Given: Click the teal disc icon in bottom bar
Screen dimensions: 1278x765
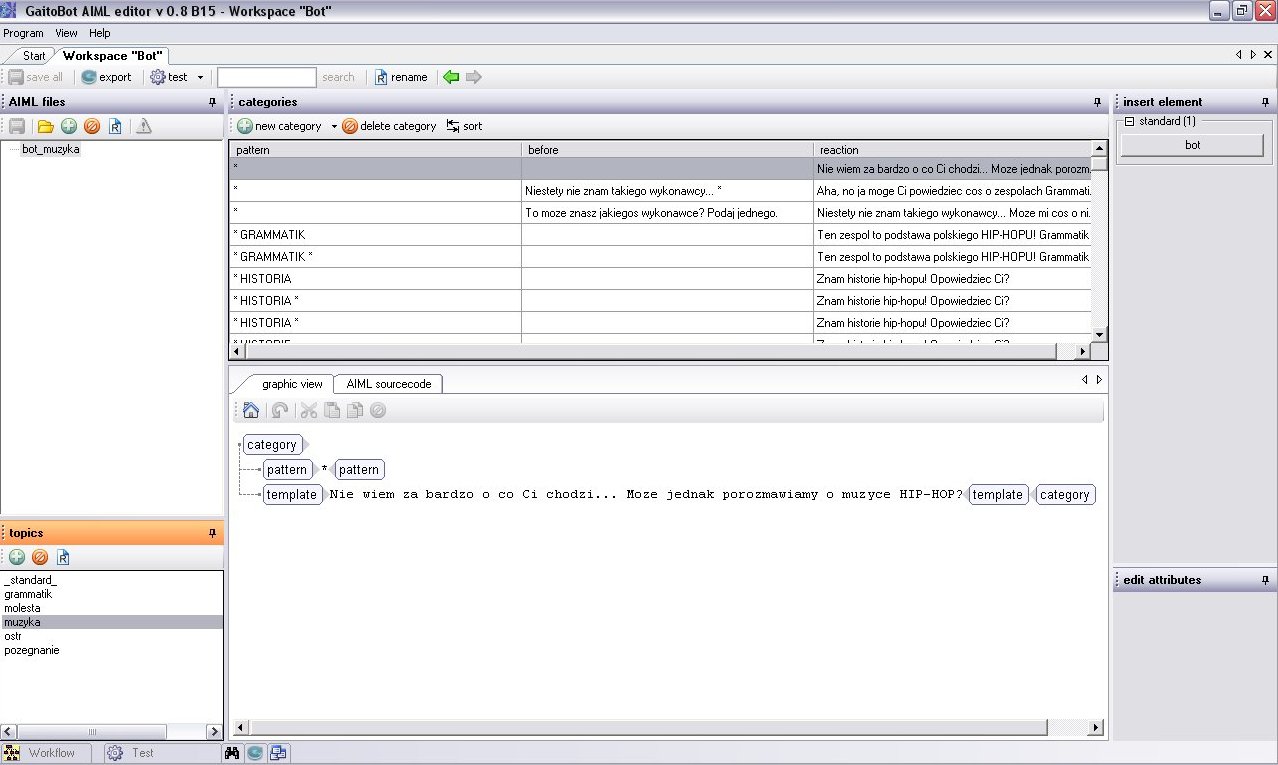Looking at the screenshot, I should click(x=255, y=753).
